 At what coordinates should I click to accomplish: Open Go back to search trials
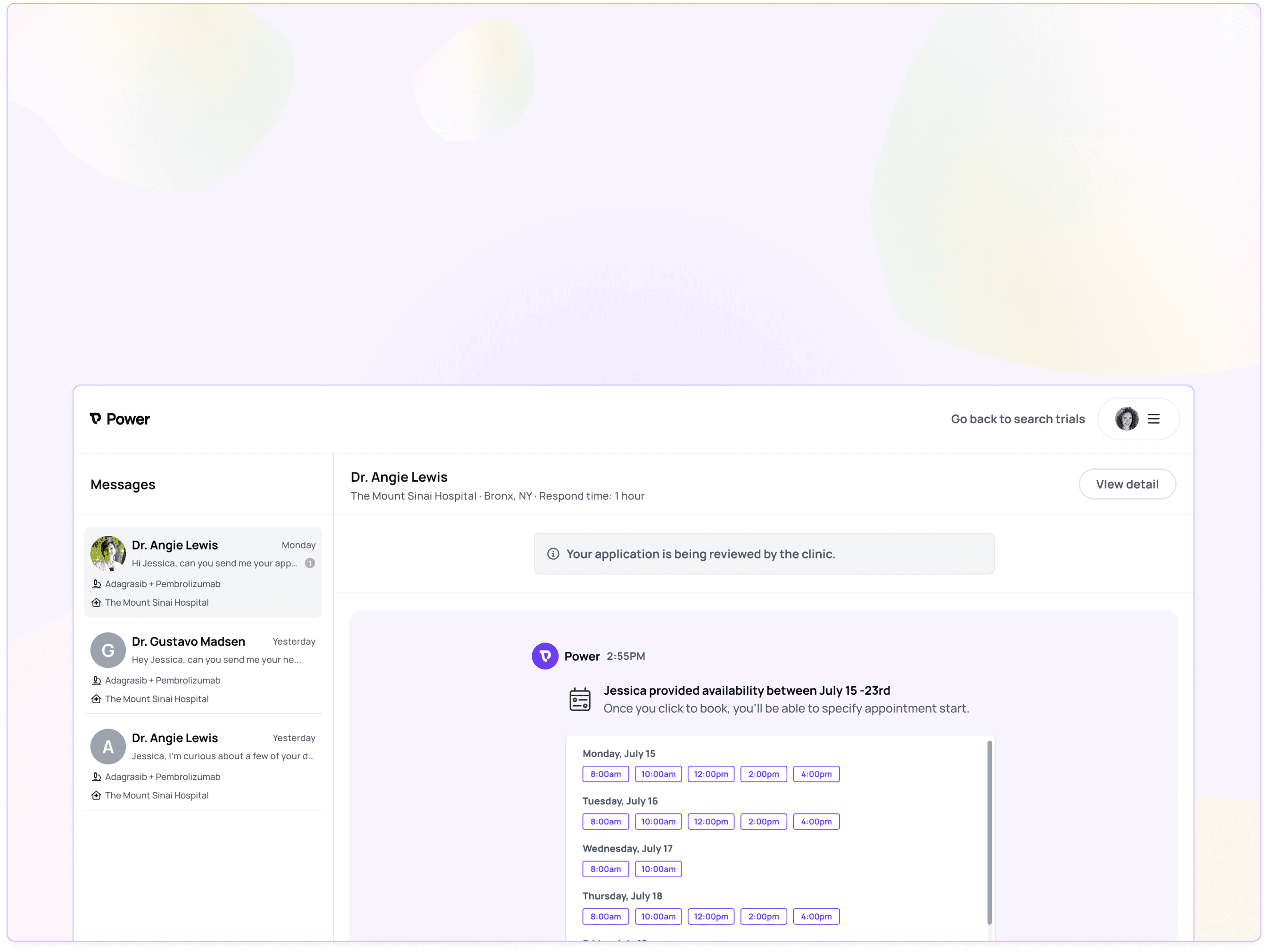click(1018, 419)
